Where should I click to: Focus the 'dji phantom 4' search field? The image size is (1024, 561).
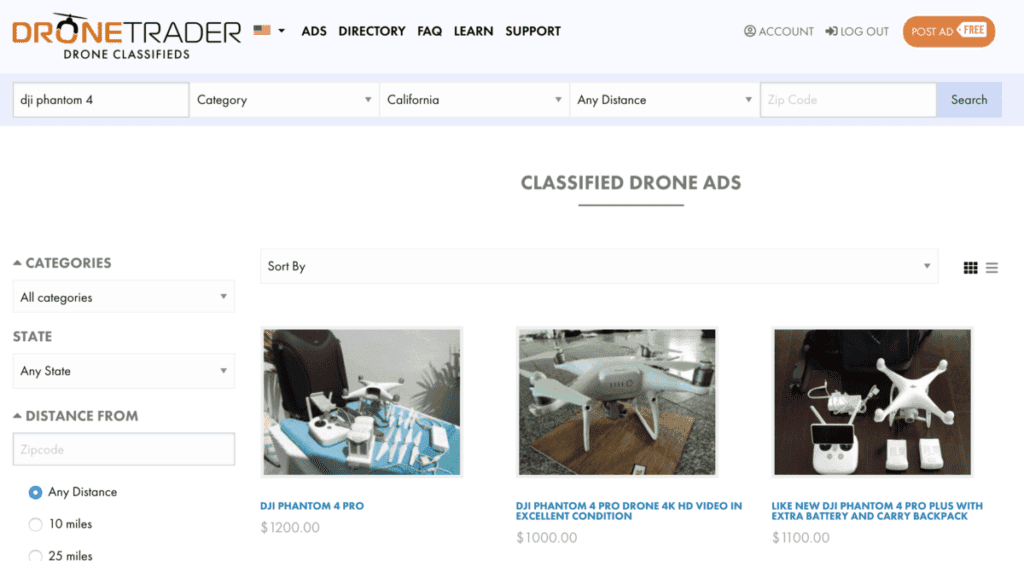tap(101, 100)
